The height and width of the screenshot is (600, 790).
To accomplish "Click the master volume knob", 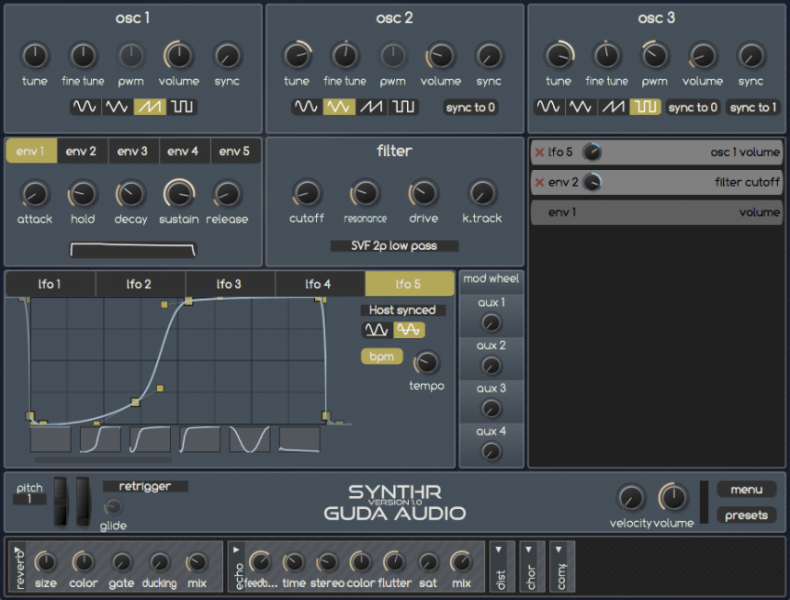I will [673, 497].
